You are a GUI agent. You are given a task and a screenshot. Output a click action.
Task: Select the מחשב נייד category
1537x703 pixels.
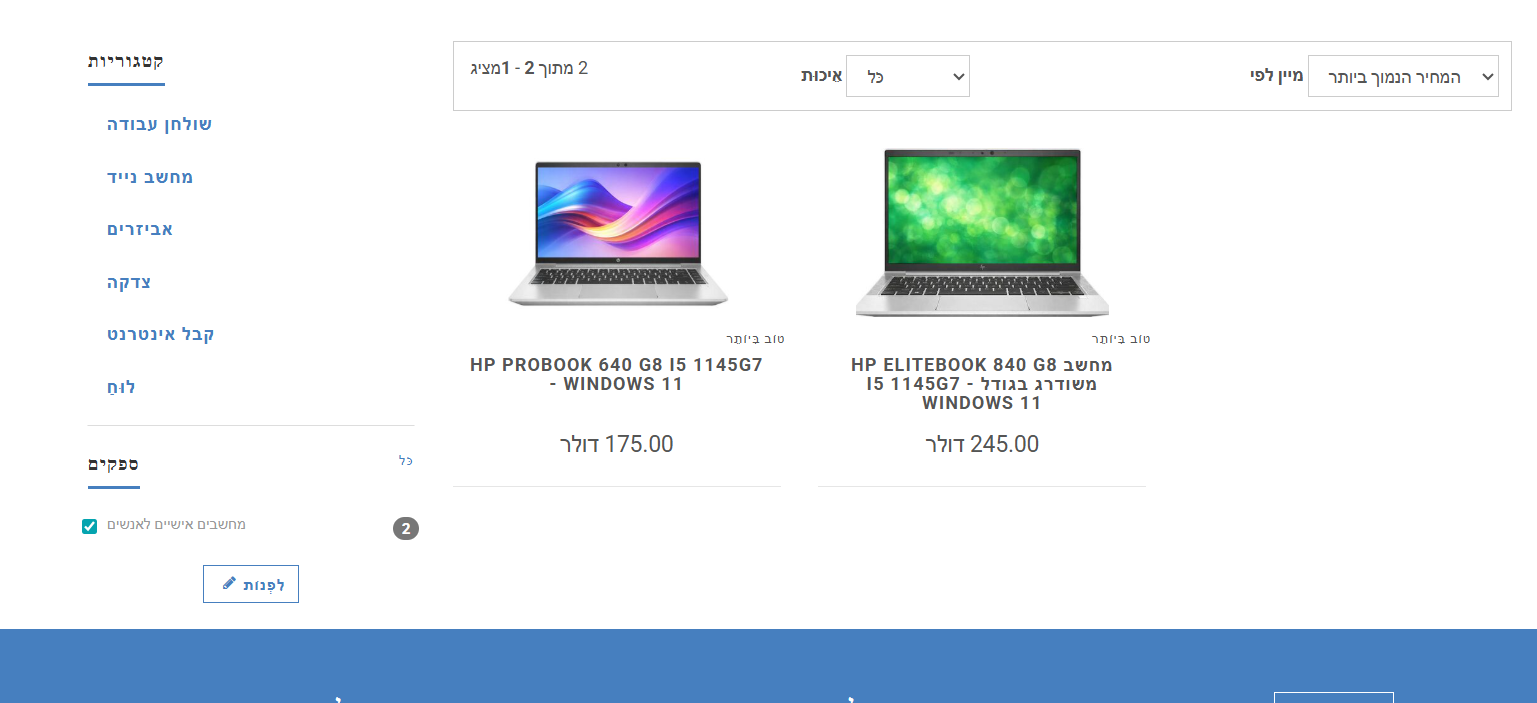150,177
